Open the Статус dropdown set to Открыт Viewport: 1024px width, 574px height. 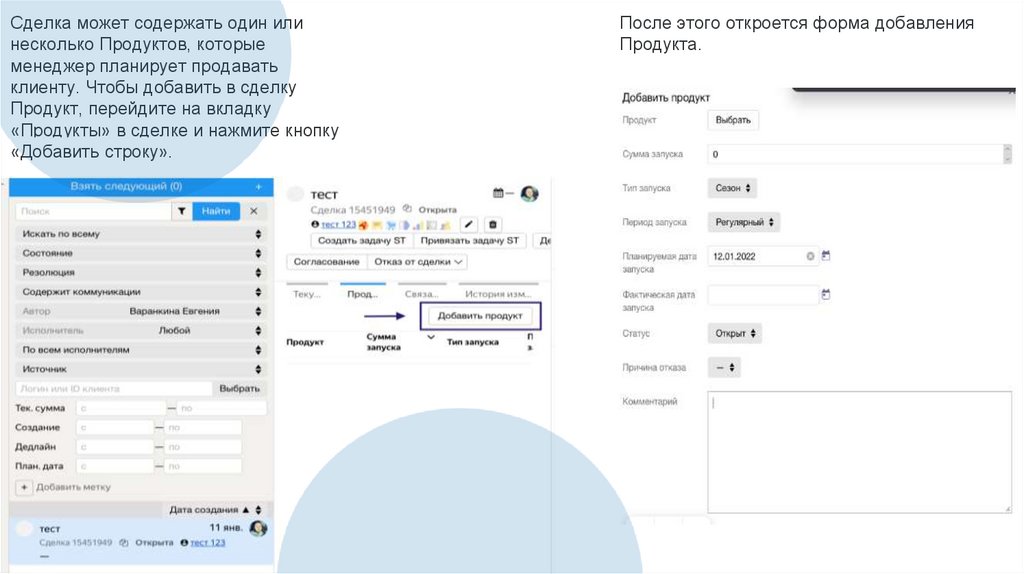(735, 334)
